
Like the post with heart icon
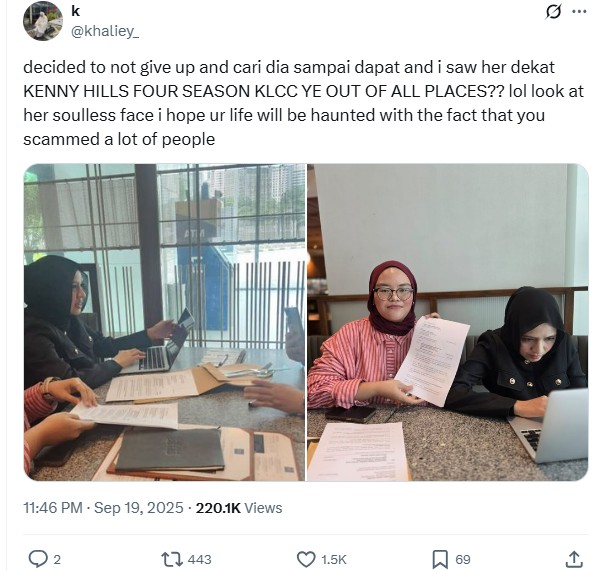click(x=306, y=559)
